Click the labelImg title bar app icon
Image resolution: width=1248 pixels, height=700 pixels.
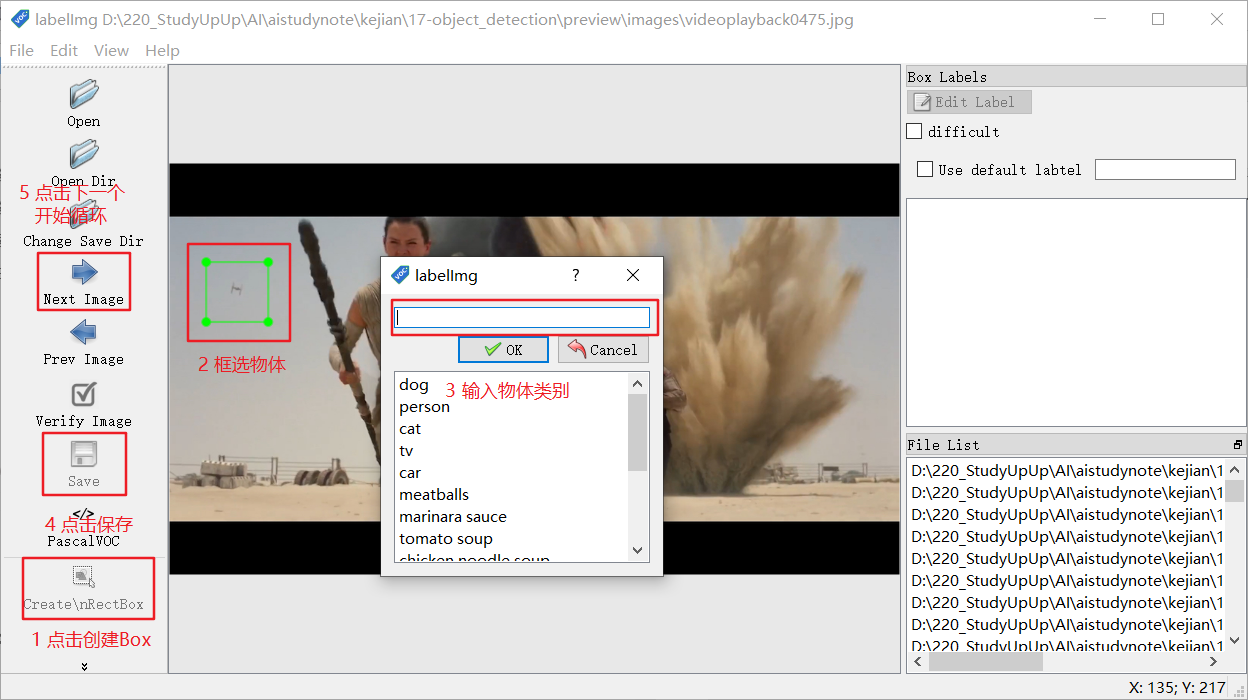click(18, 18)
